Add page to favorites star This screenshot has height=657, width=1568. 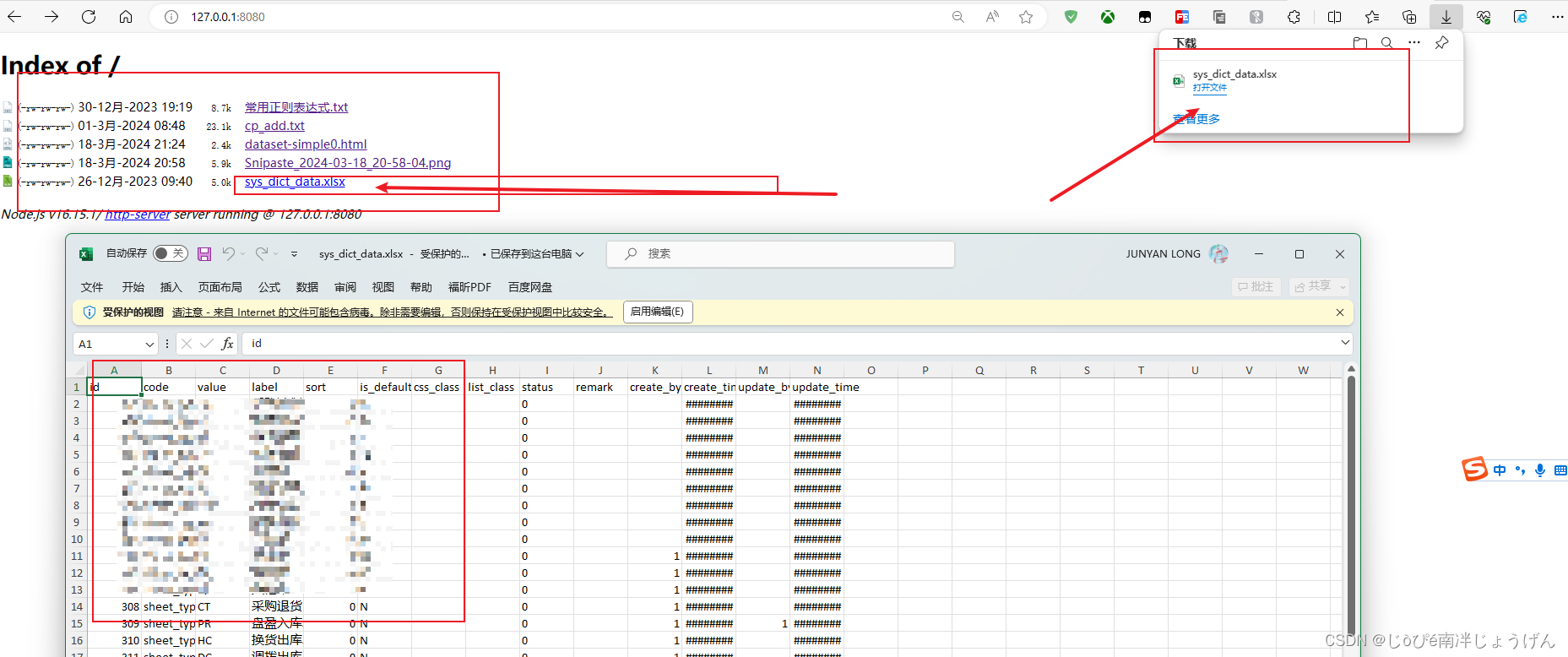(1026, 17)
